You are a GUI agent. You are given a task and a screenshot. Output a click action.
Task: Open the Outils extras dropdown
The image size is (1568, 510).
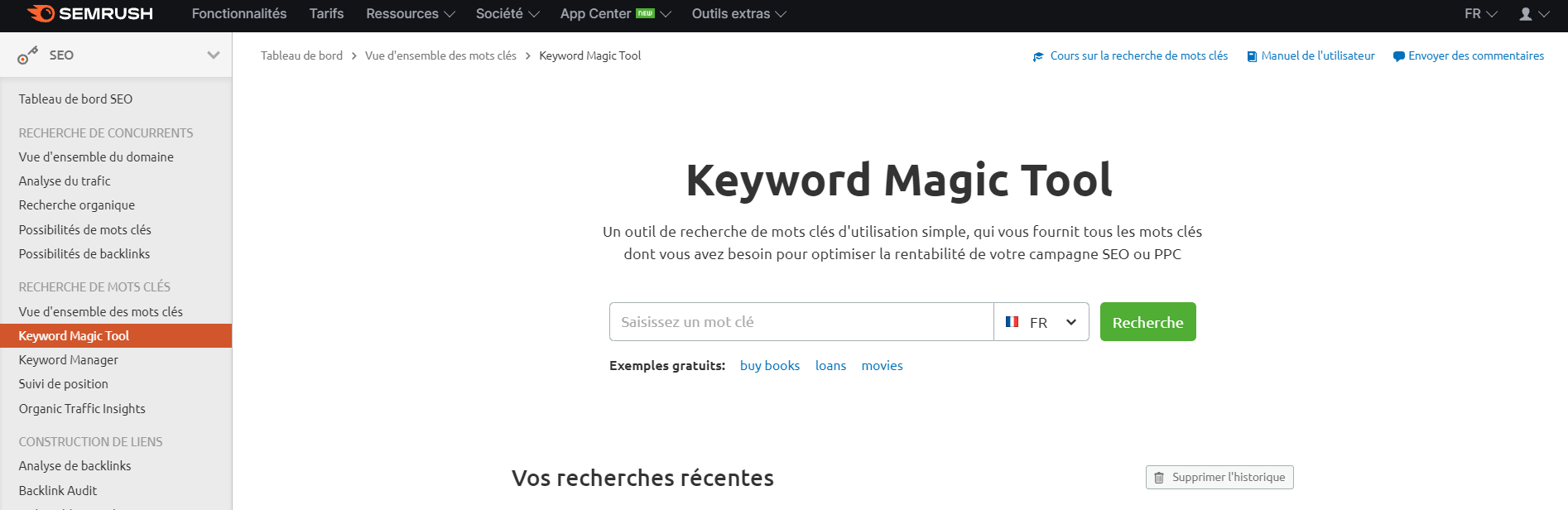739,14
